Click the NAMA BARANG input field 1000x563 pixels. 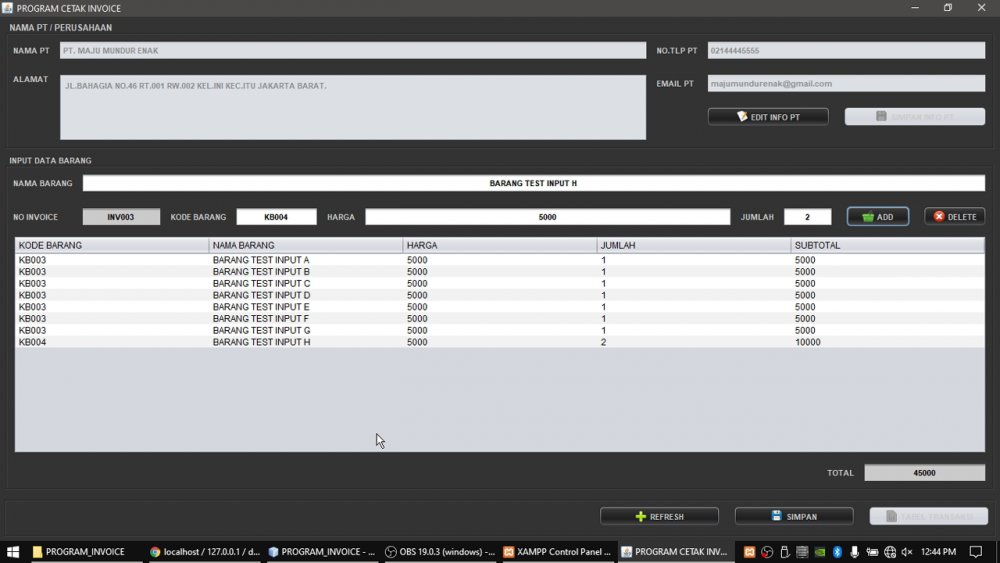(533, 184)
